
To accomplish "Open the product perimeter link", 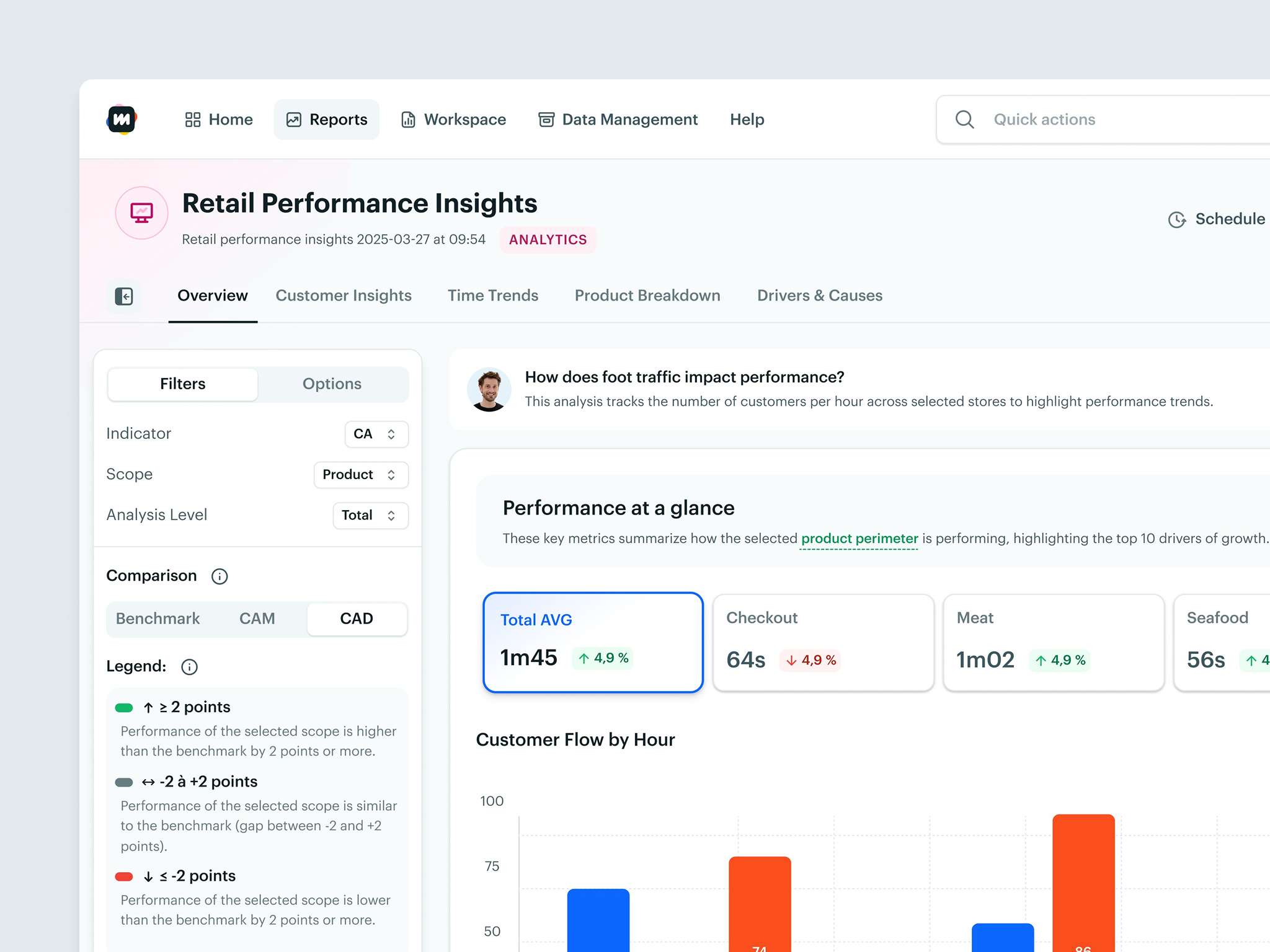I will [859, 539].
